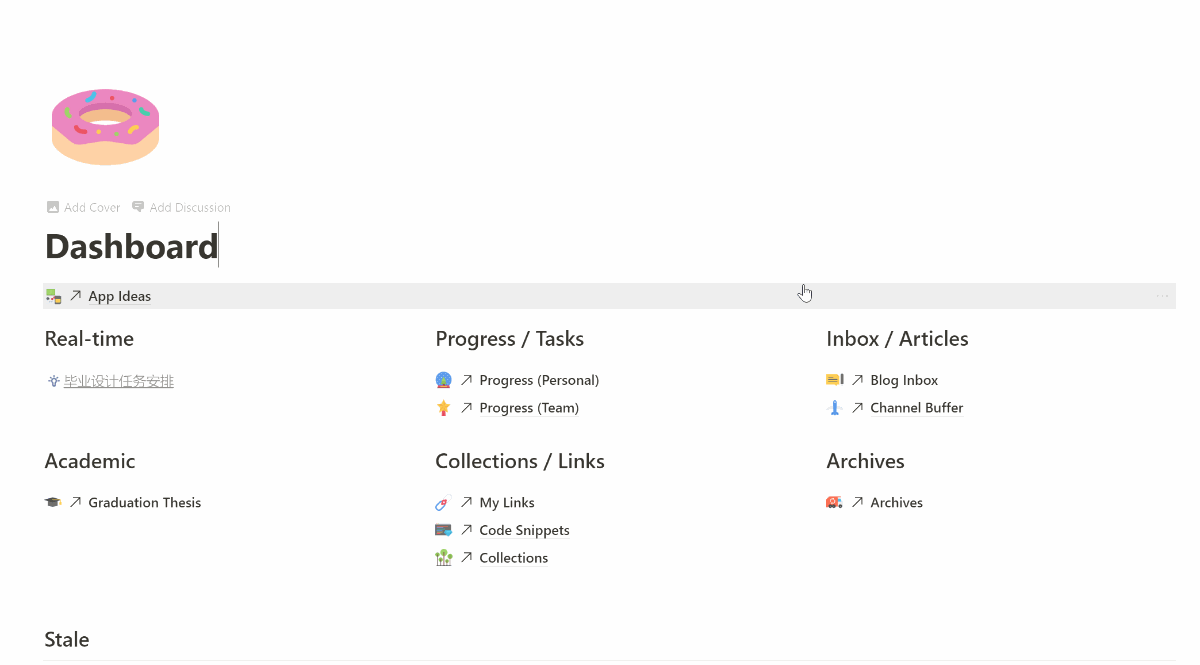The height and width of the screenshot is (665, 1200).
Task: Click the Add Discussion speech bubble icon
Action: click(138, 207)
